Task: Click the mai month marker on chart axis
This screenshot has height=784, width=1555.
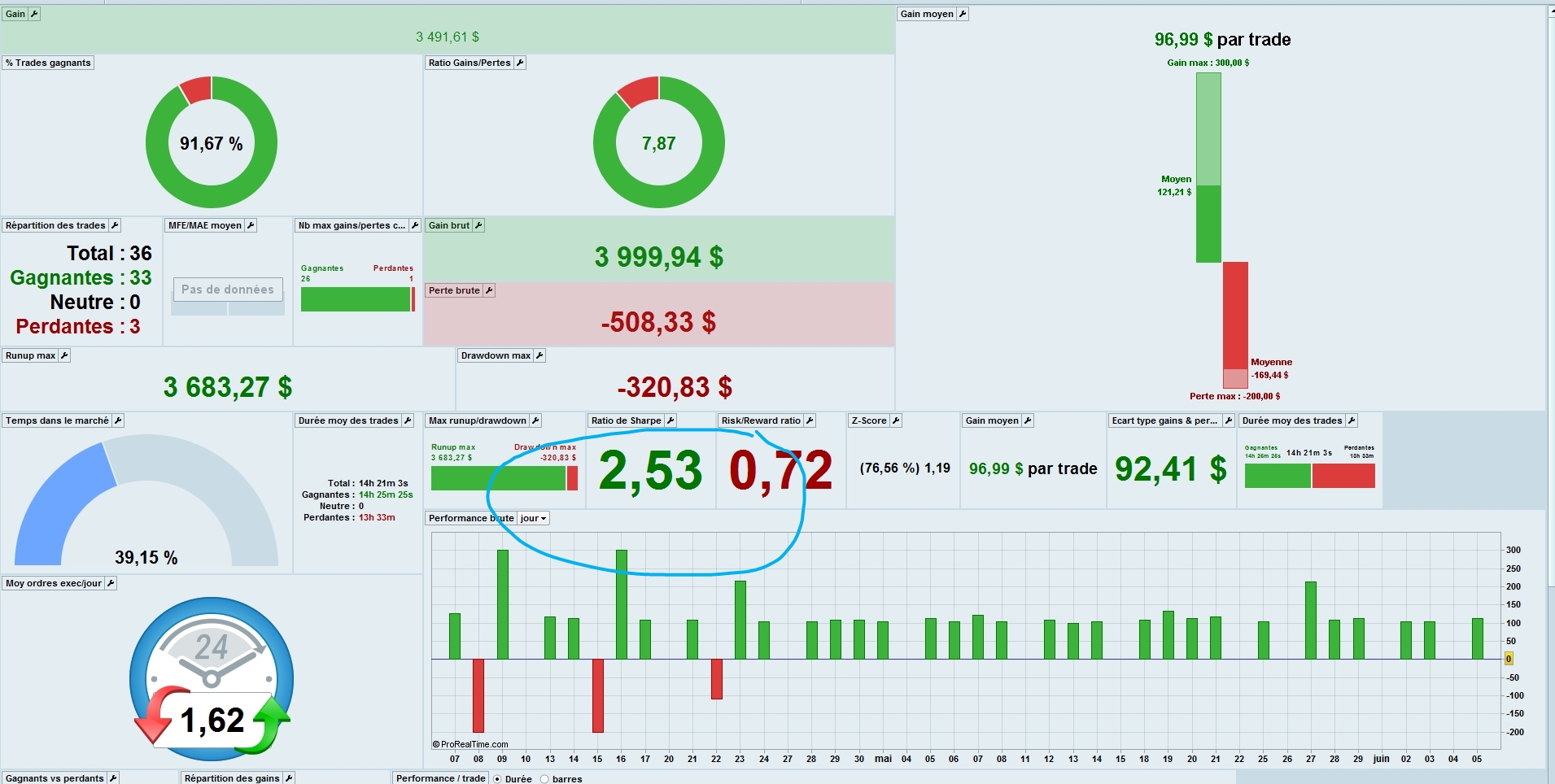Action: [883, 759]
